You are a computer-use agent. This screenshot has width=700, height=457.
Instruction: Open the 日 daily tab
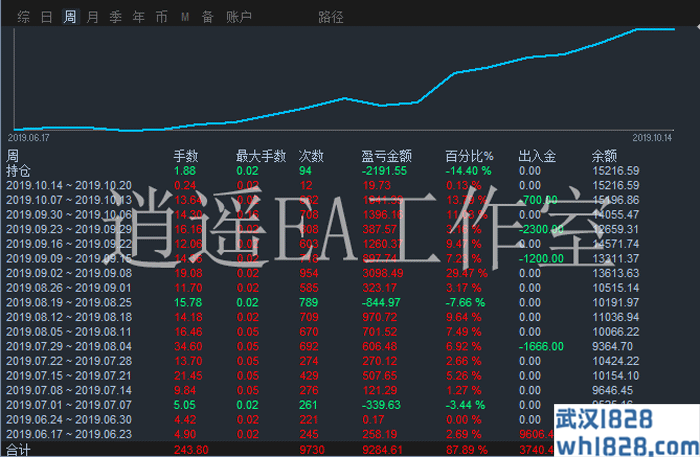(47, 17)
